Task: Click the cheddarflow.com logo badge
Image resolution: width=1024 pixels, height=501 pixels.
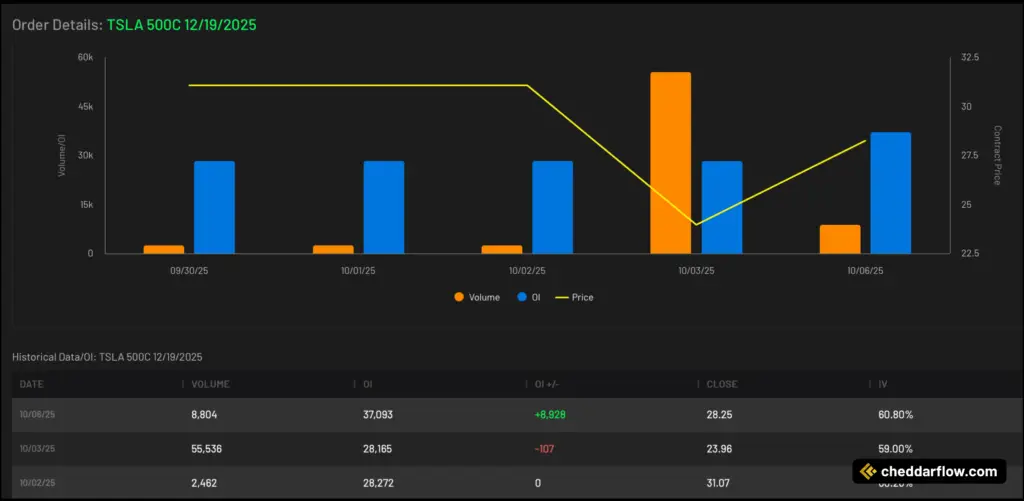Action: coord(929,471)
